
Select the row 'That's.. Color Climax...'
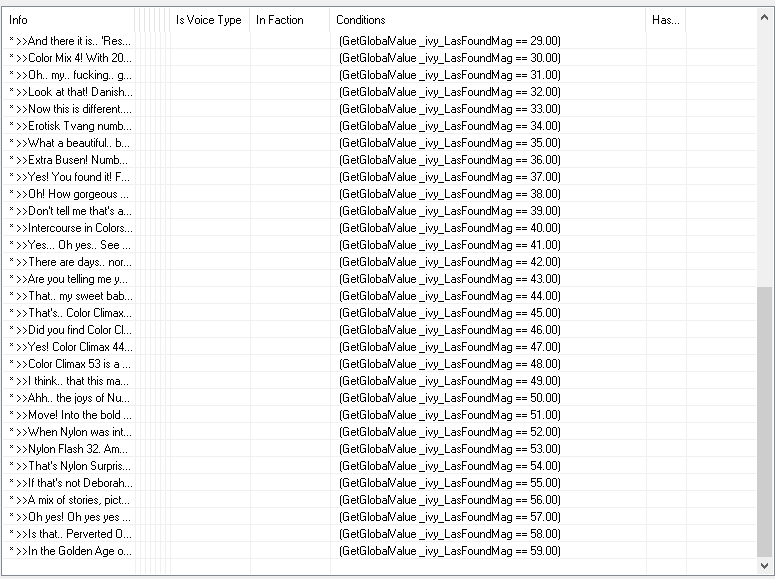pyautogui.click(x=379, y=313)
